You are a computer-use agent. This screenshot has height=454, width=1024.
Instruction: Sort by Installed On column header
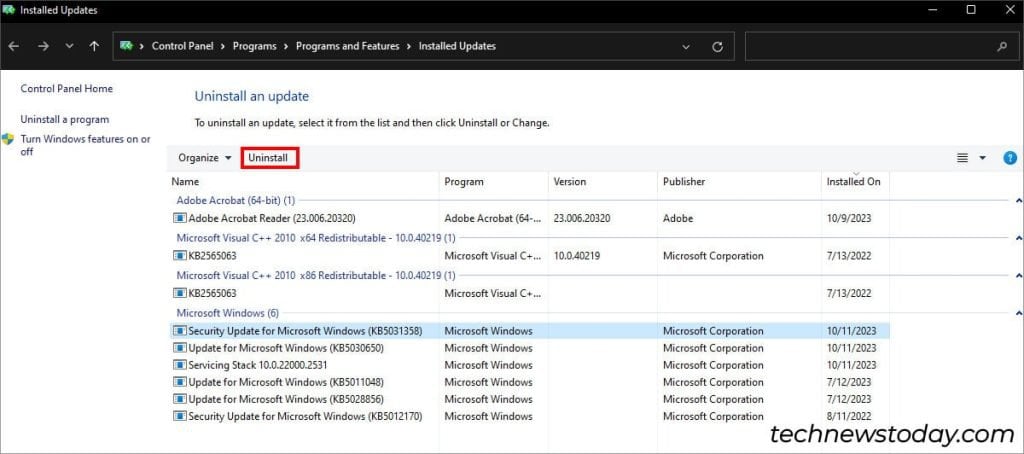(855, 182)
